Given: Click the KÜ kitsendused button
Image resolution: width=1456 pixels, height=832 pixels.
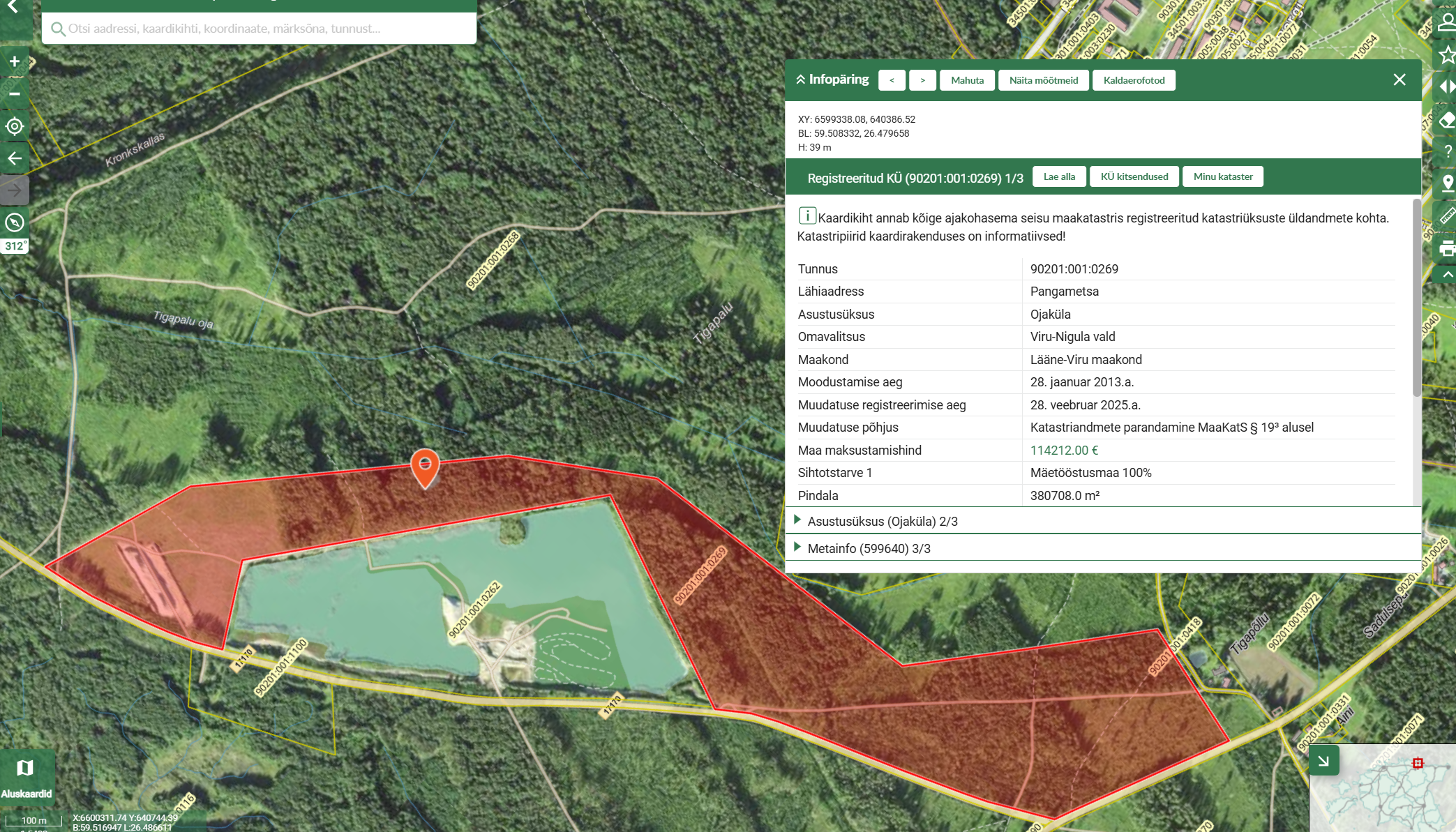Looking at the screenshot, I should click(x=1134, y=176).
